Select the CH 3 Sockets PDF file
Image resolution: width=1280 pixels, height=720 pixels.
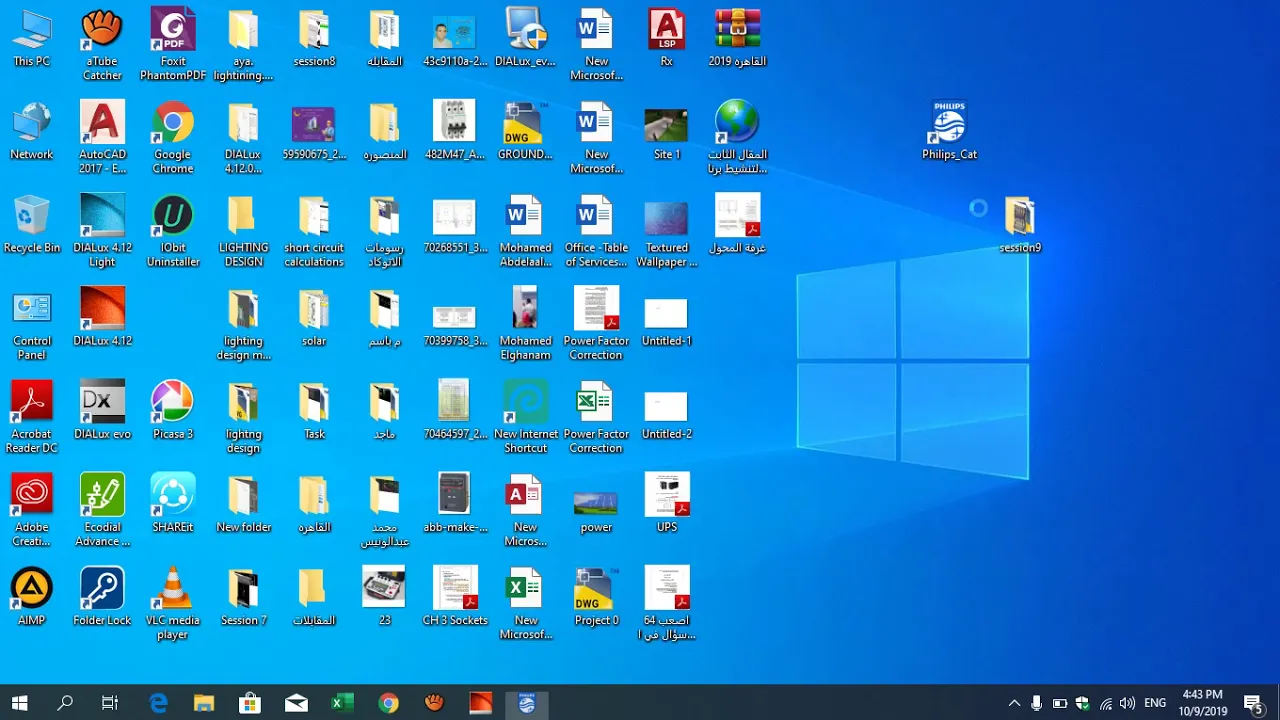[455, 596]
